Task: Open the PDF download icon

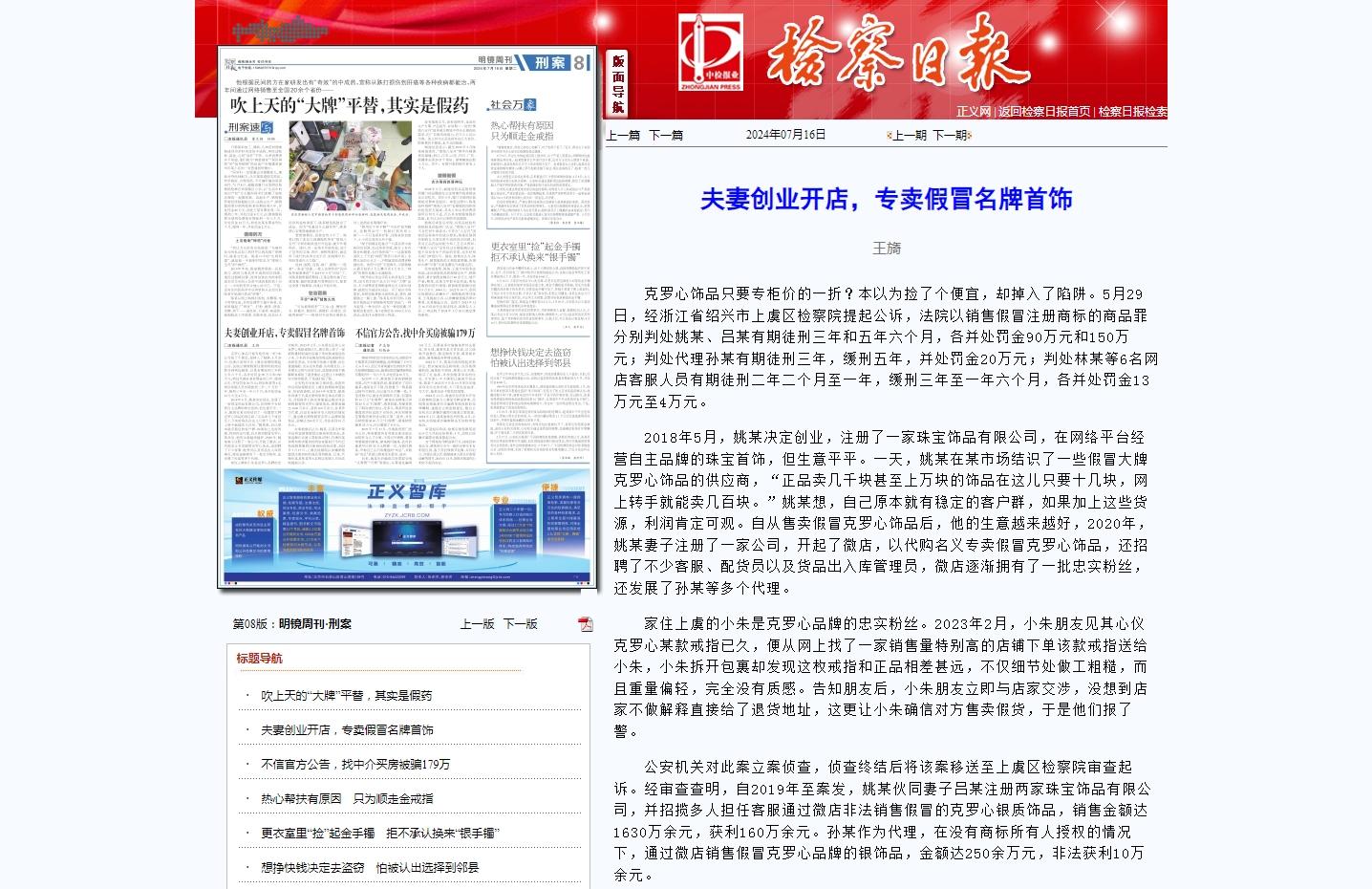Action: click(585, 624)
